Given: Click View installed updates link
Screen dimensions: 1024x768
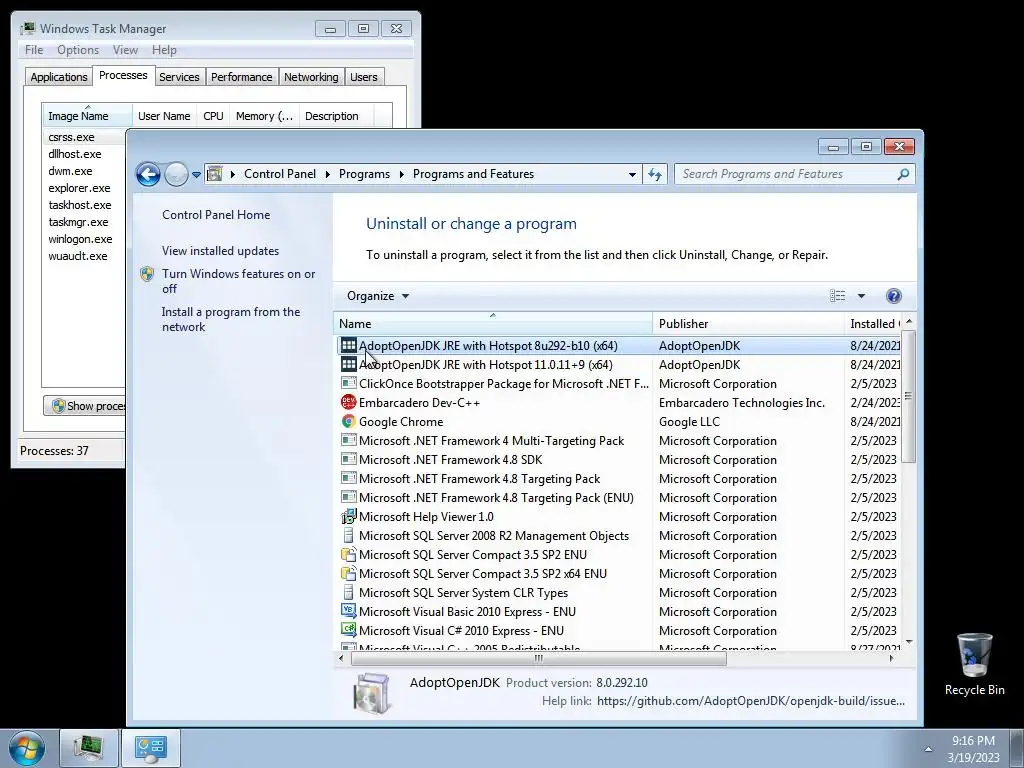Looking at the screenshot, I should (220, 251).
